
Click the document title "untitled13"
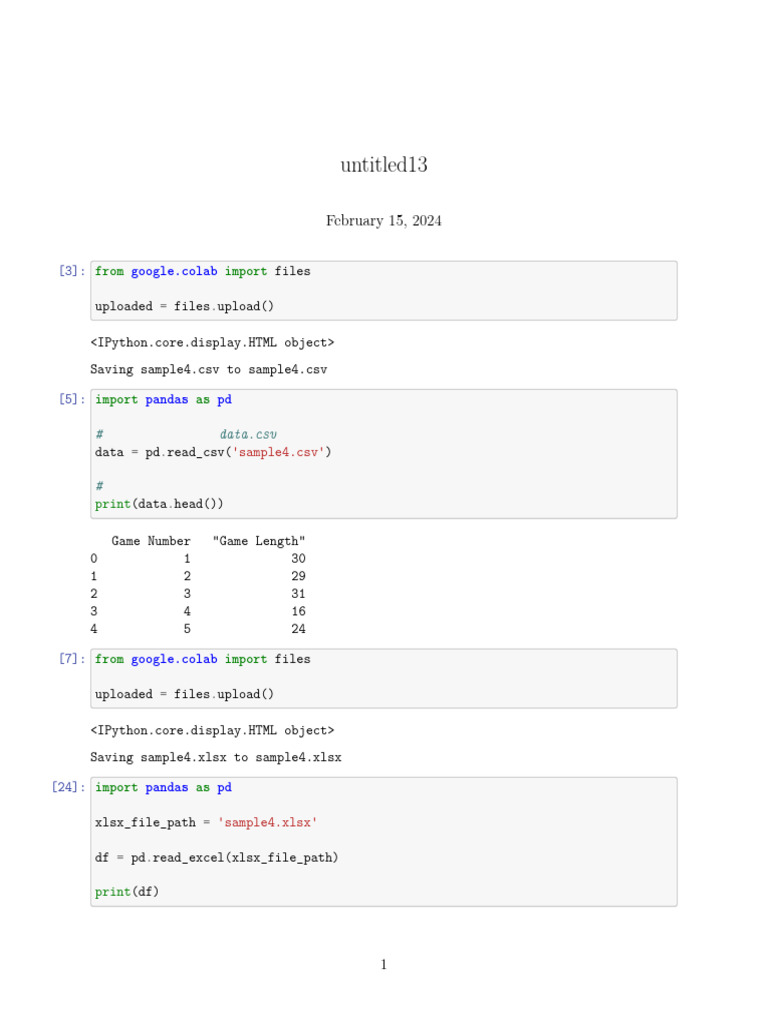(384, 165)
